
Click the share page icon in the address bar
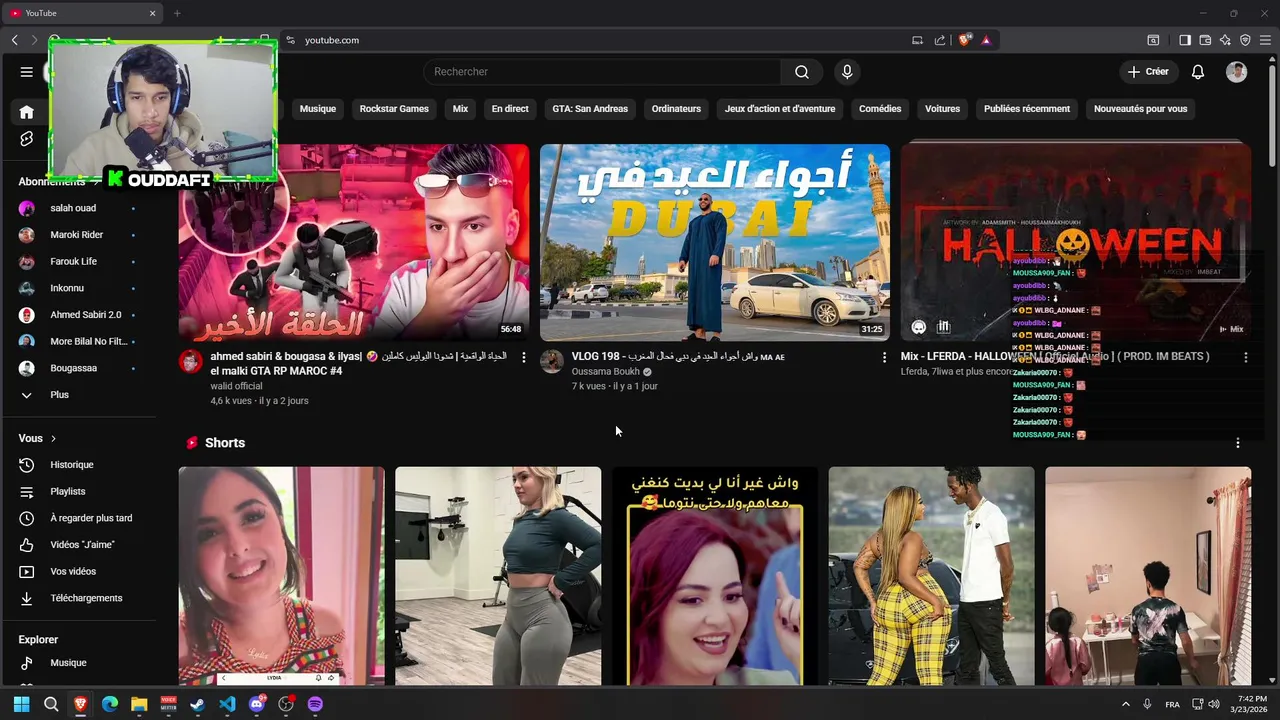pyautogui.click(x=940, y=40)
